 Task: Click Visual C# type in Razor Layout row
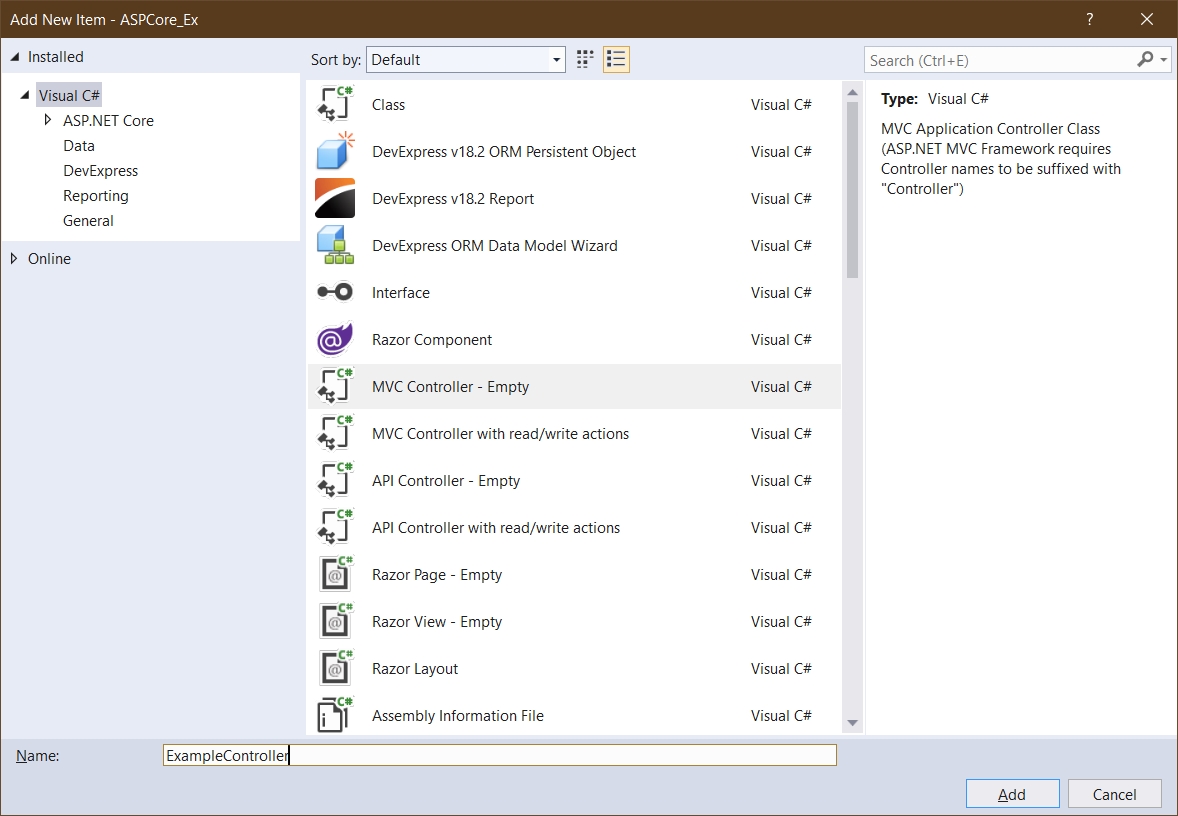click(x=781, y=669)
